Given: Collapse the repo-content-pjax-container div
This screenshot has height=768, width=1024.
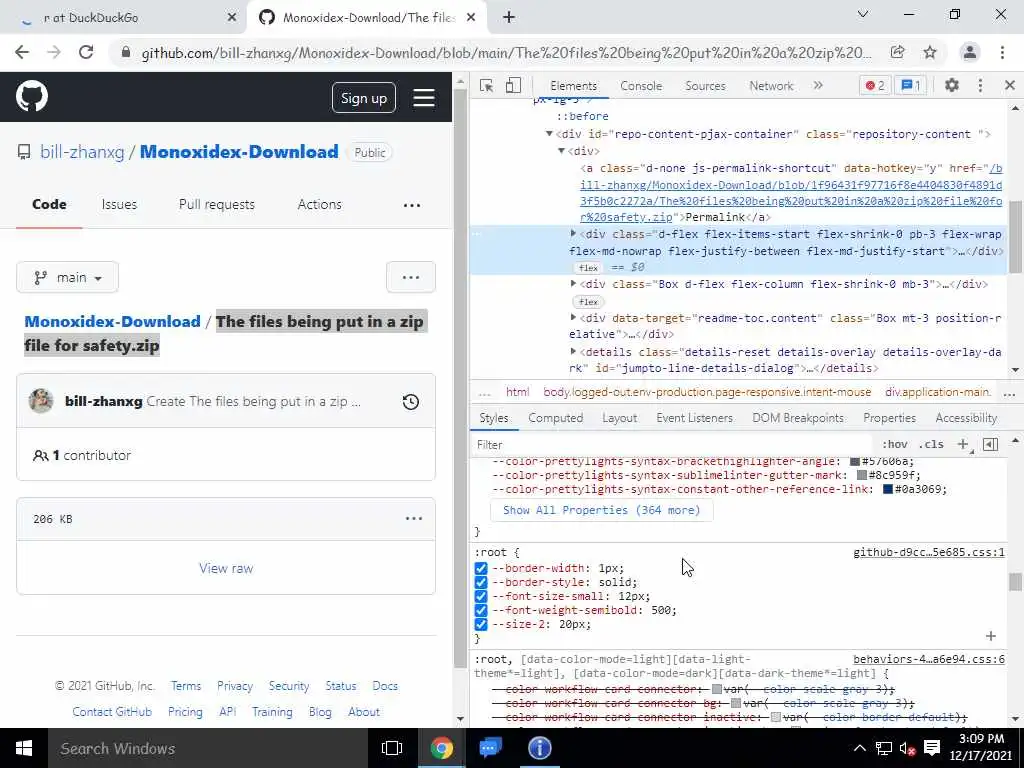Looking at the screenshot, I should point(549,134).
